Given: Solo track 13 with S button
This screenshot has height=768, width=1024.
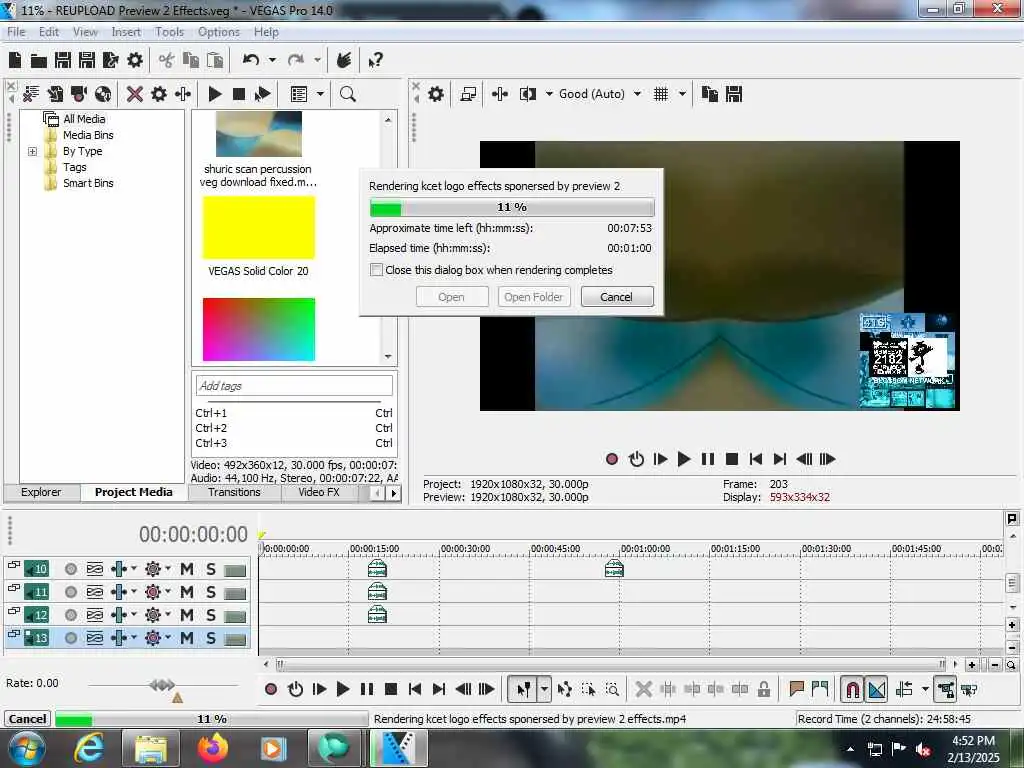Looking at the screenshot, I should coord(210,638).
